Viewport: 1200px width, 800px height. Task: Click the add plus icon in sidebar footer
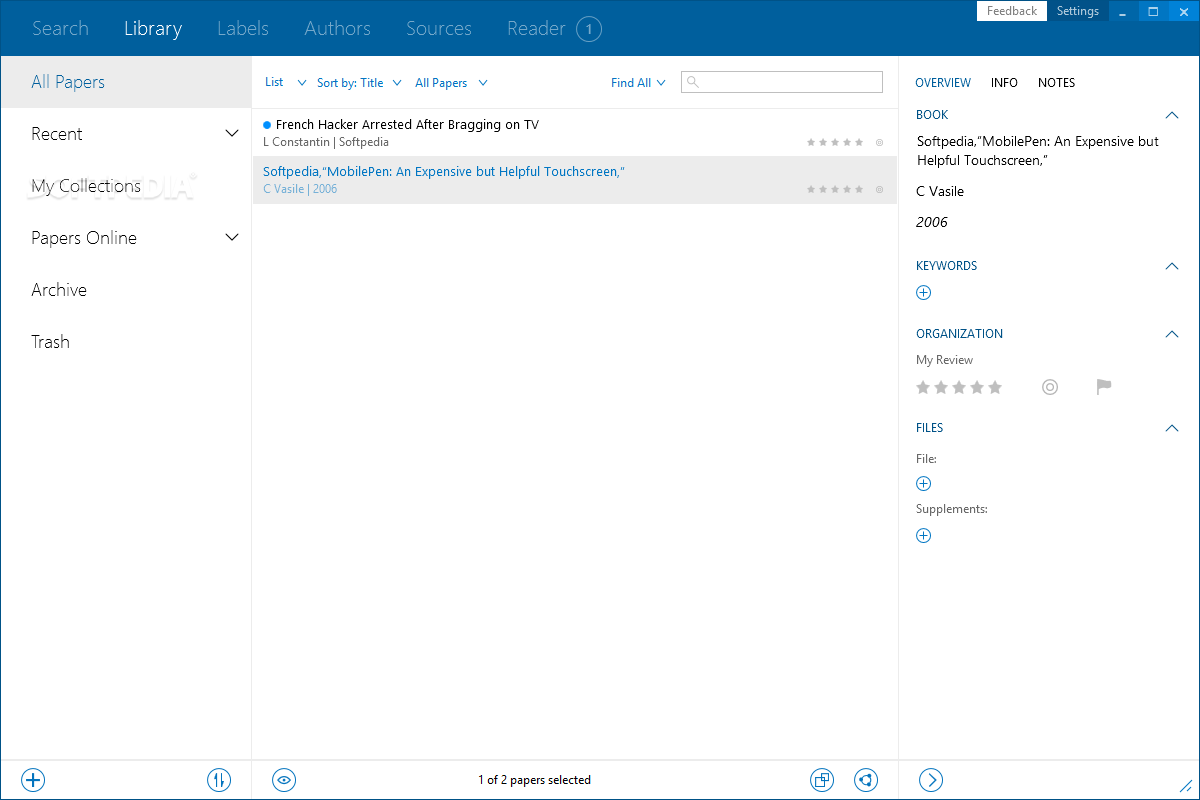(33, 780)
